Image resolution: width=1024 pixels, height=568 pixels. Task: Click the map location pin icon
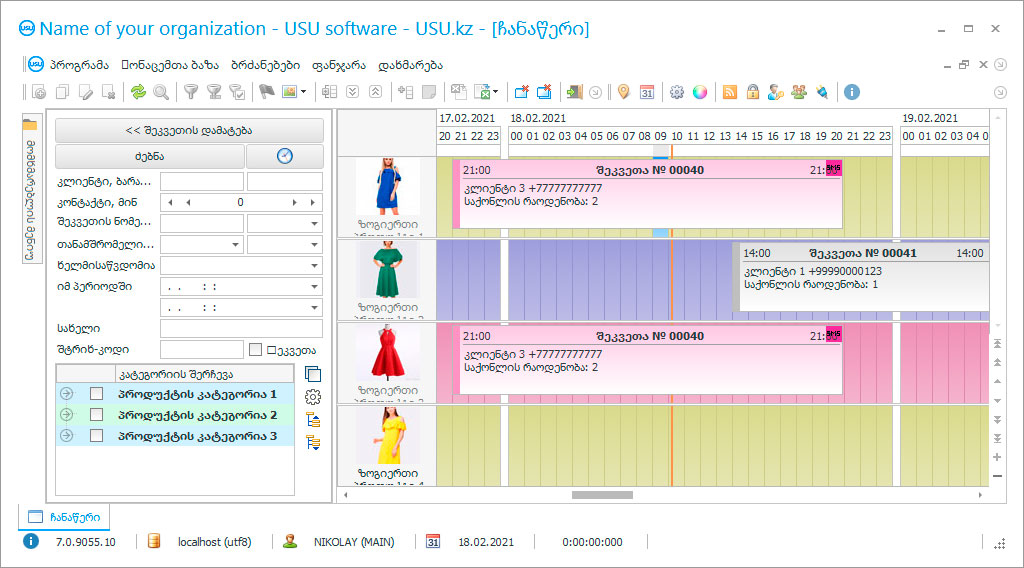point(624,92)
